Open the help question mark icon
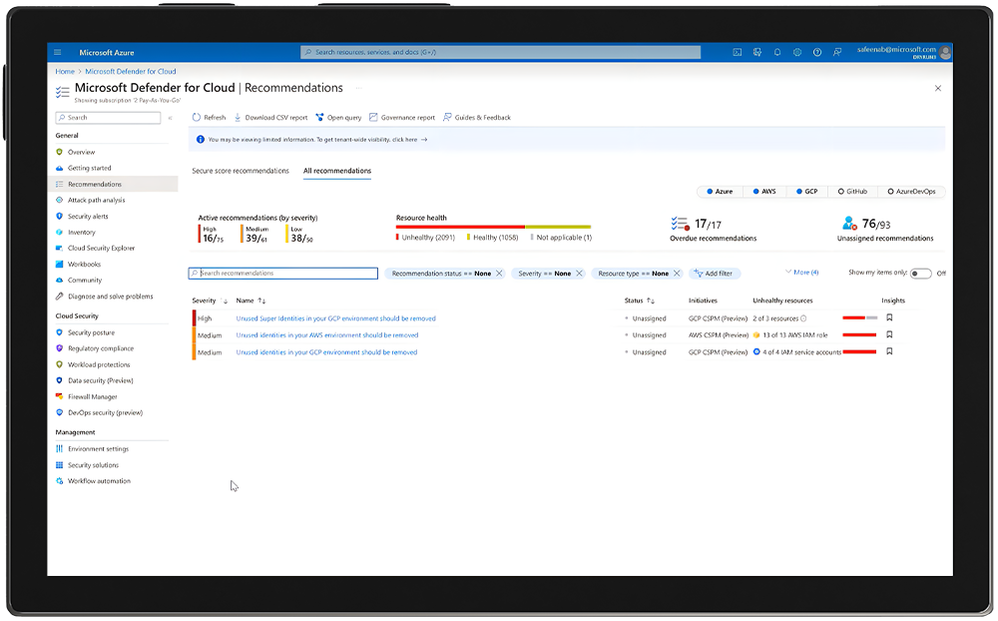 coord(817,52)
